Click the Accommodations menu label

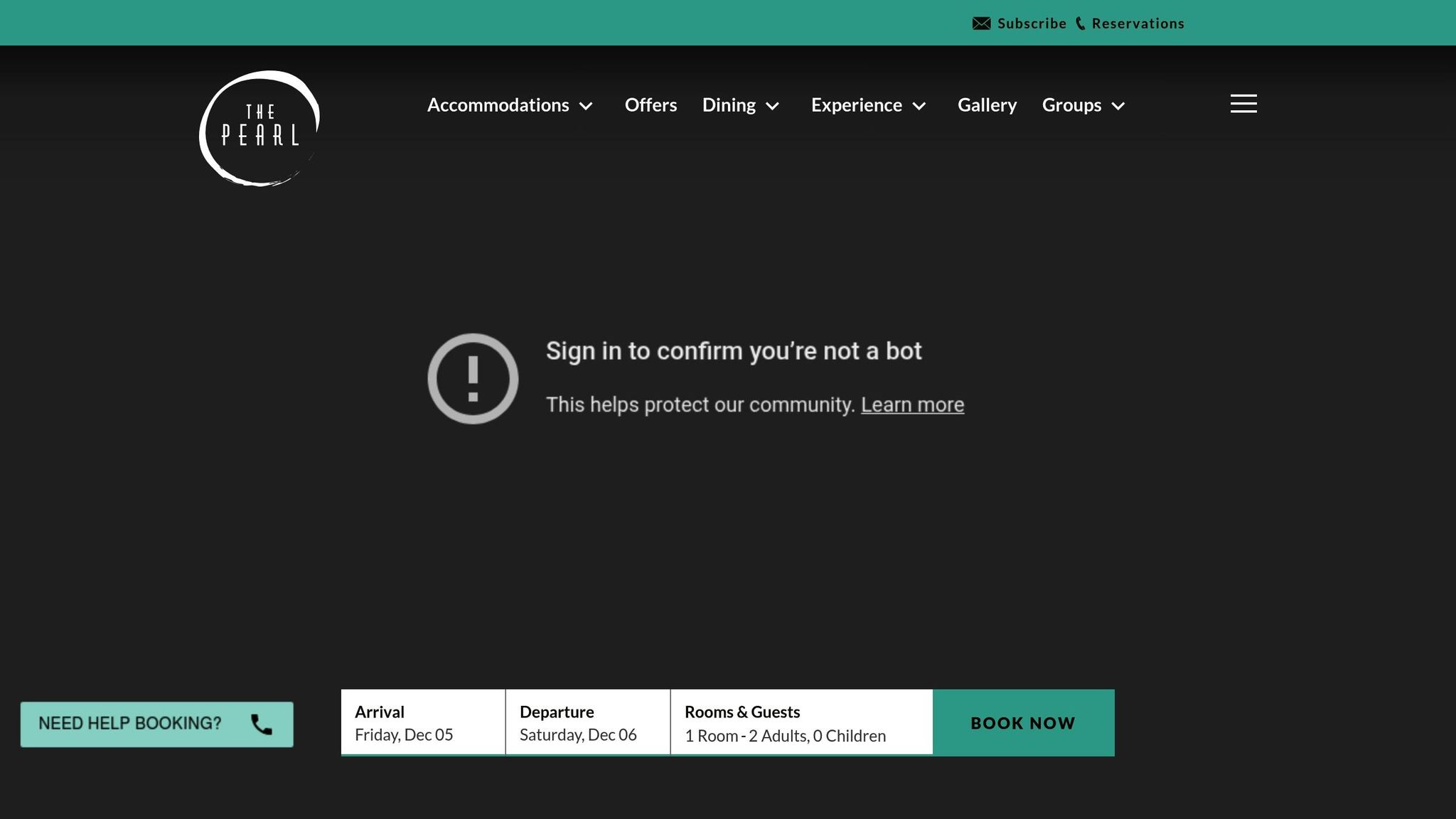pos(498,105)
